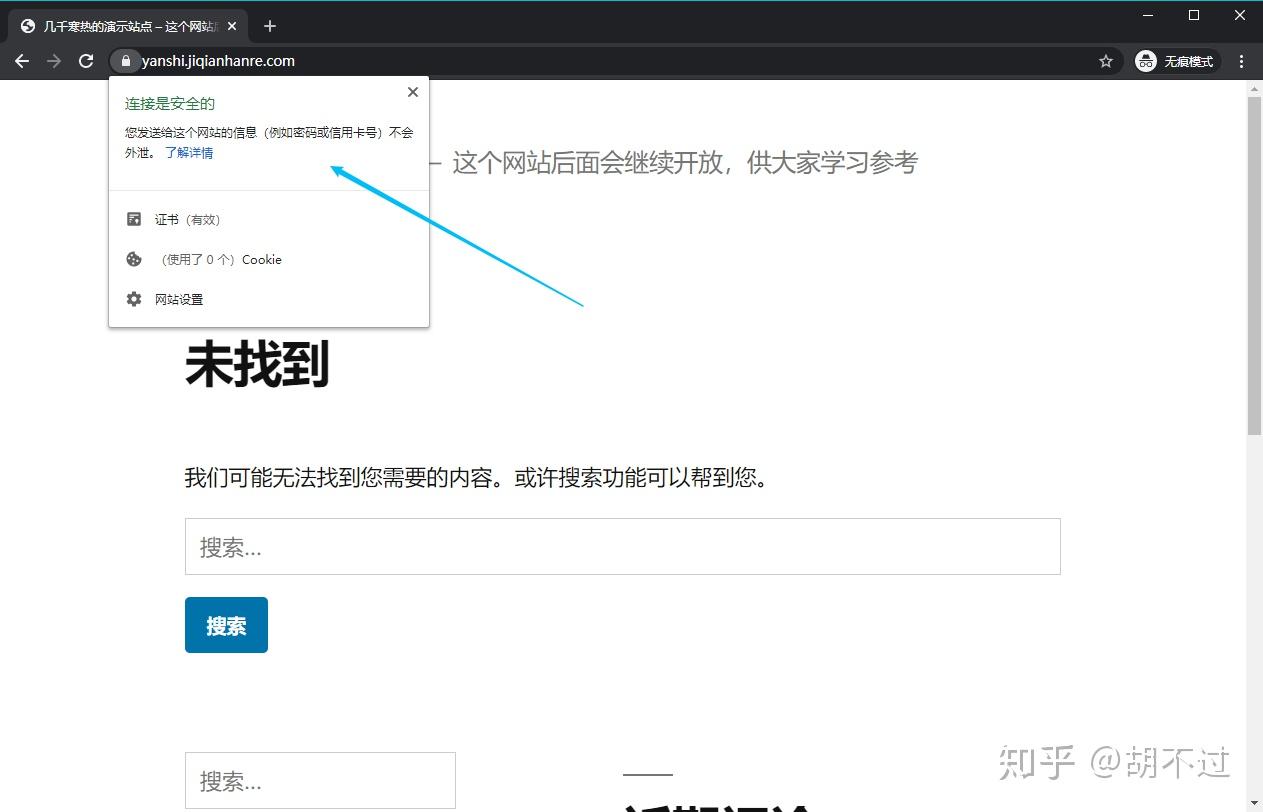Image resolution: width=1263 pixels, height=812 pixels.
Task: Close the 几千寒热的演示站点 tab
Action: pos(231,26)
